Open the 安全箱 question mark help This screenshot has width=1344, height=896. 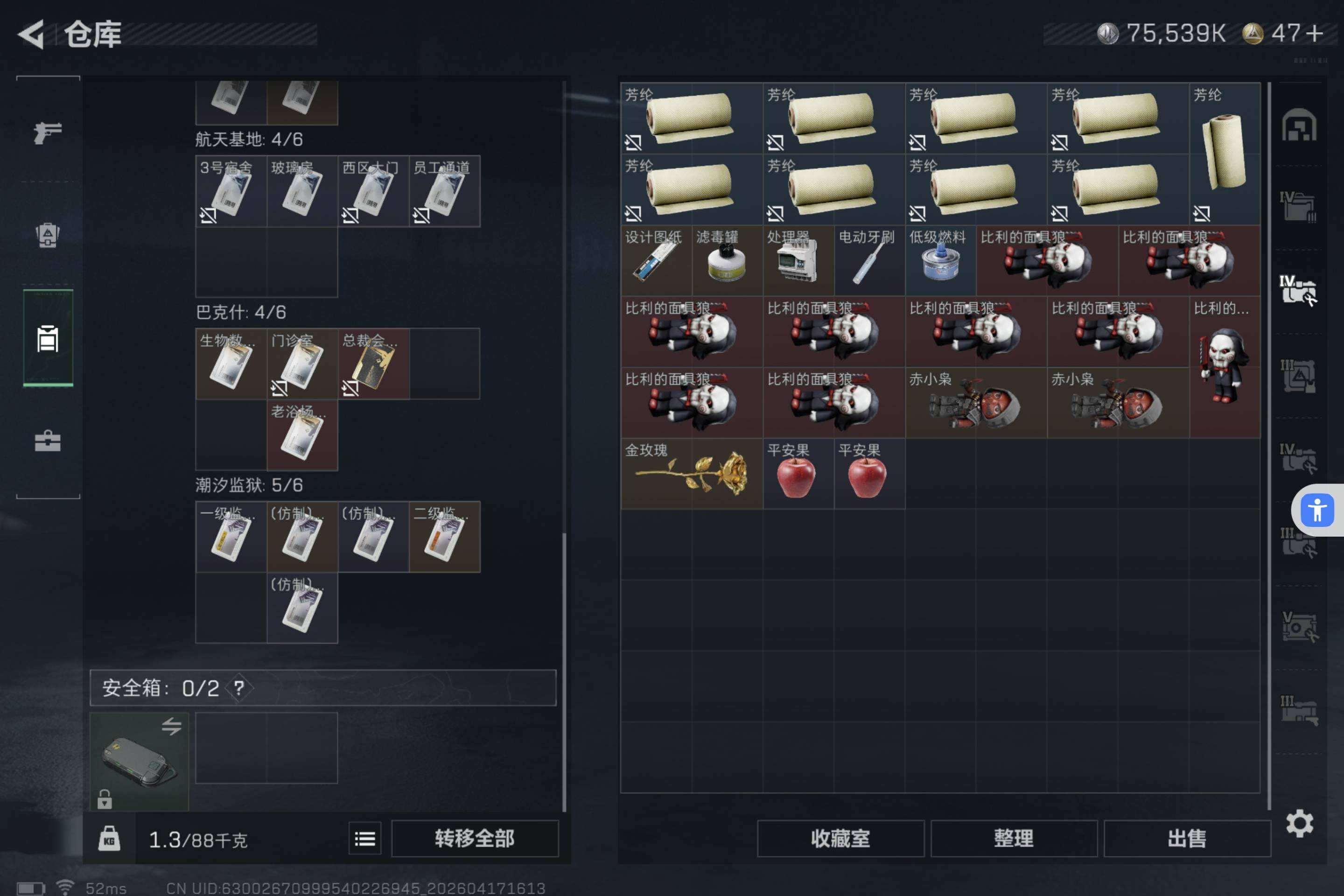coord(239,687)
